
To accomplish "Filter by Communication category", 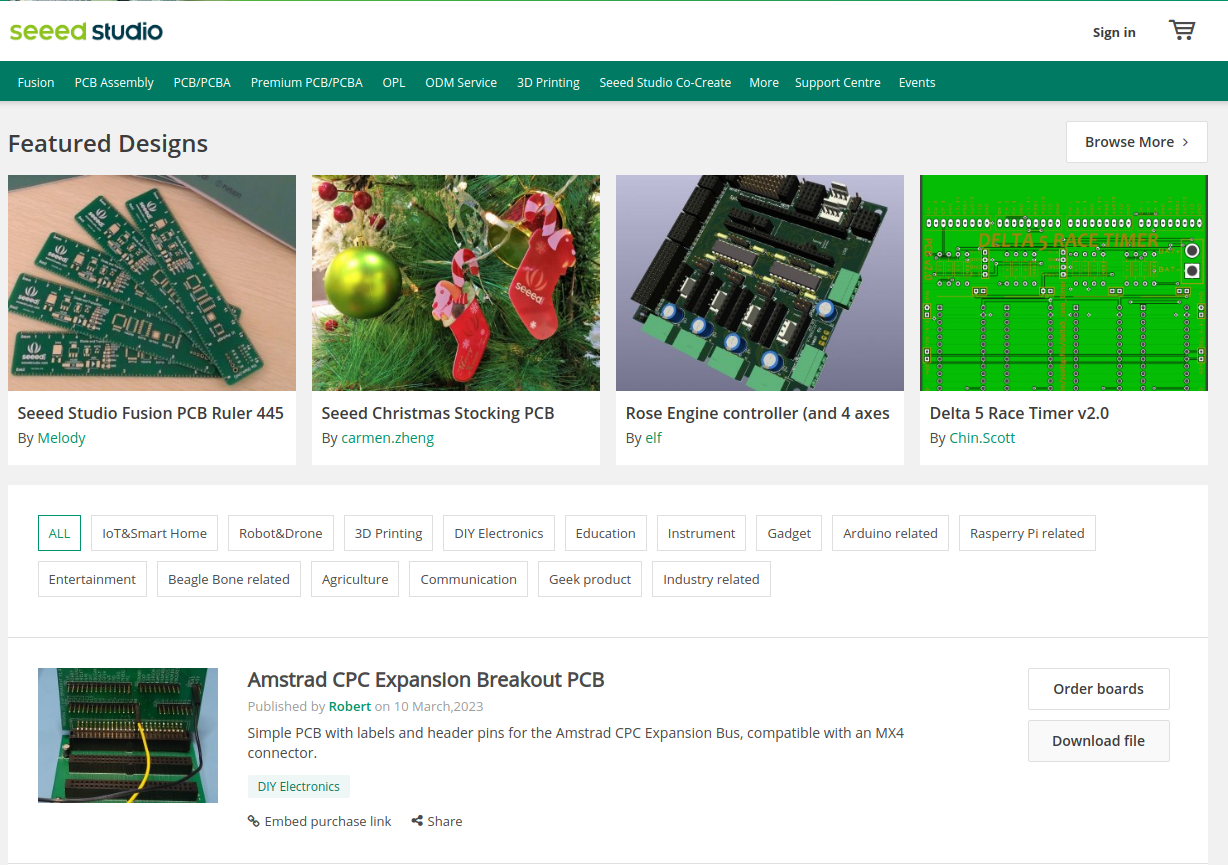I will pos(468,579).
